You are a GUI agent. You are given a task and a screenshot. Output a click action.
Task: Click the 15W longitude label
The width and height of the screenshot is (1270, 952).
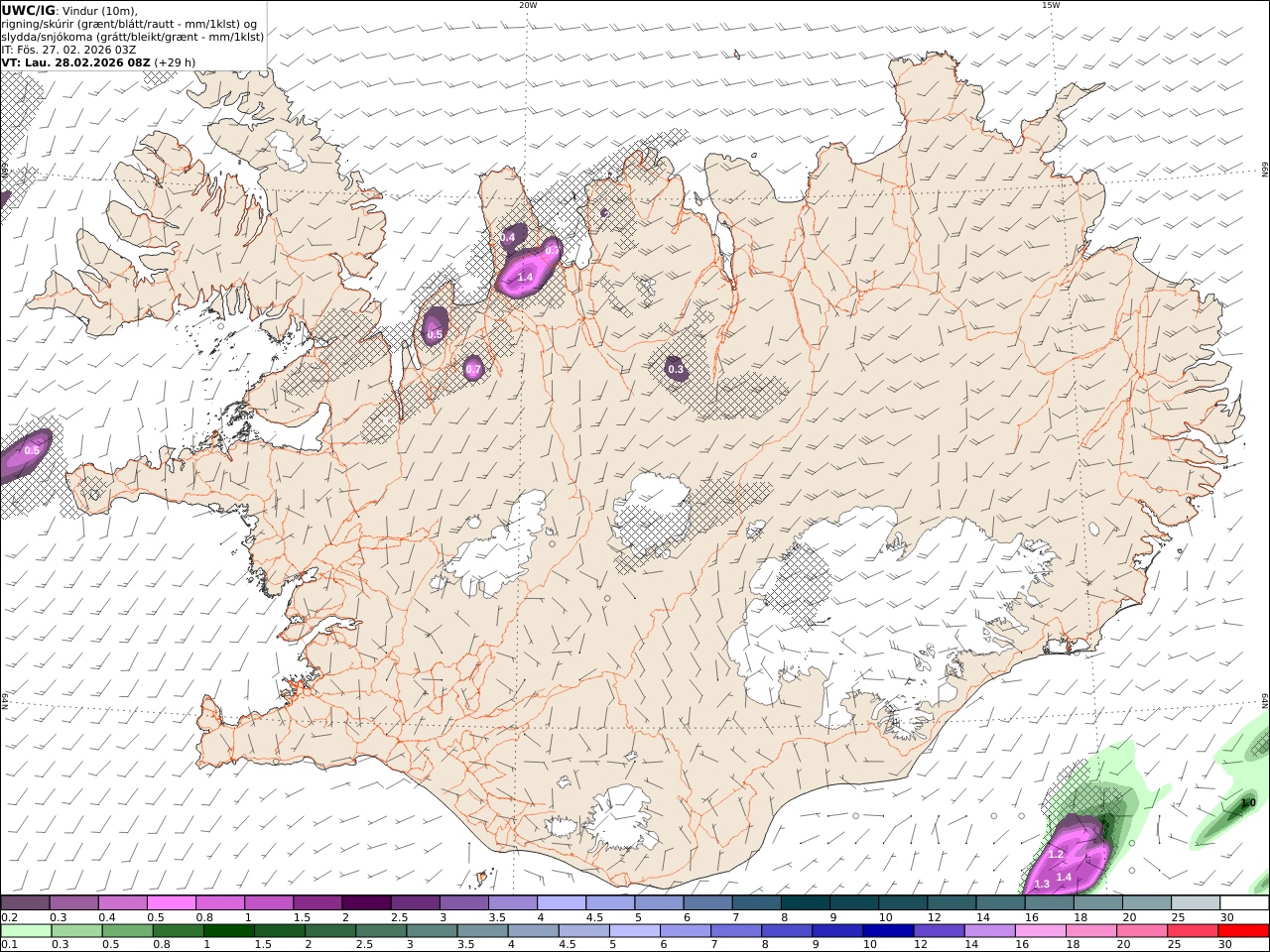pos(1051,5)
